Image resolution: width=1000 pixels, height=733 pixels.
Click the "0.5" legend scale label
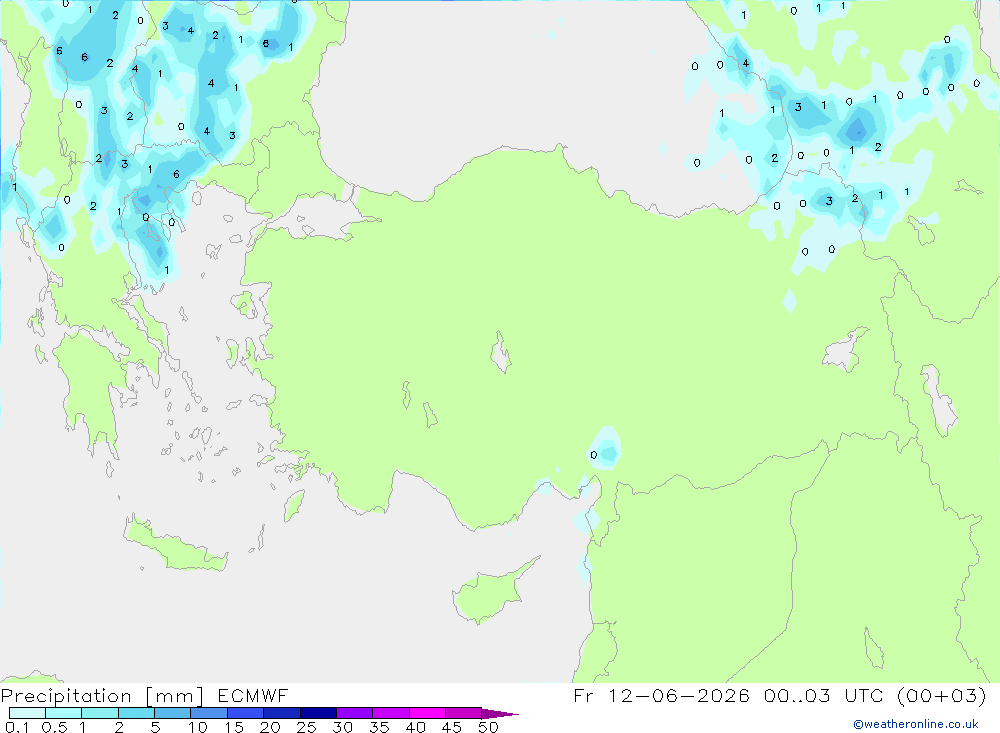tap(54, 727)
